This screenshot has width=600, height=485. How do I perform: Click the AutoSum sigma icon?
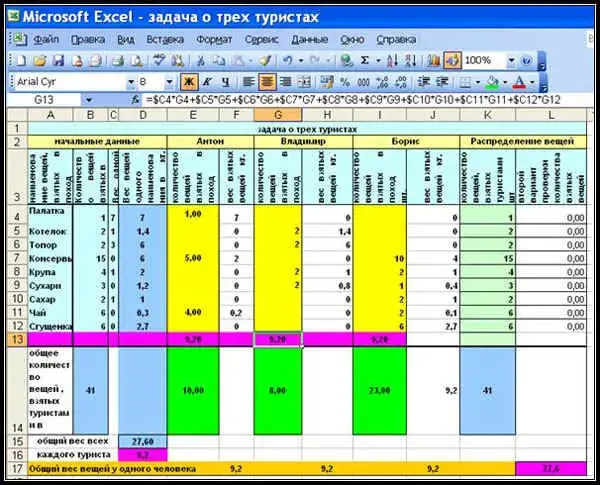[x=364, y=61]
